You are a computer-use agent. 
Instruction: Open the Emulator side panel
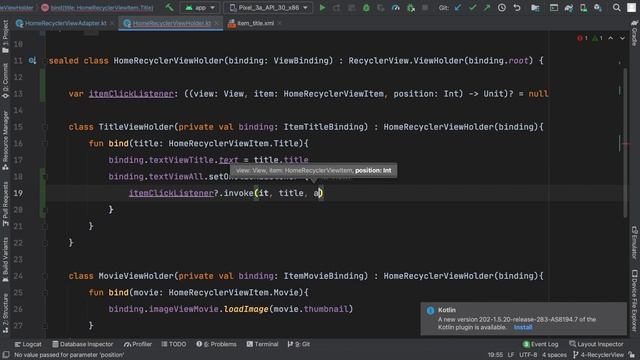634,243
